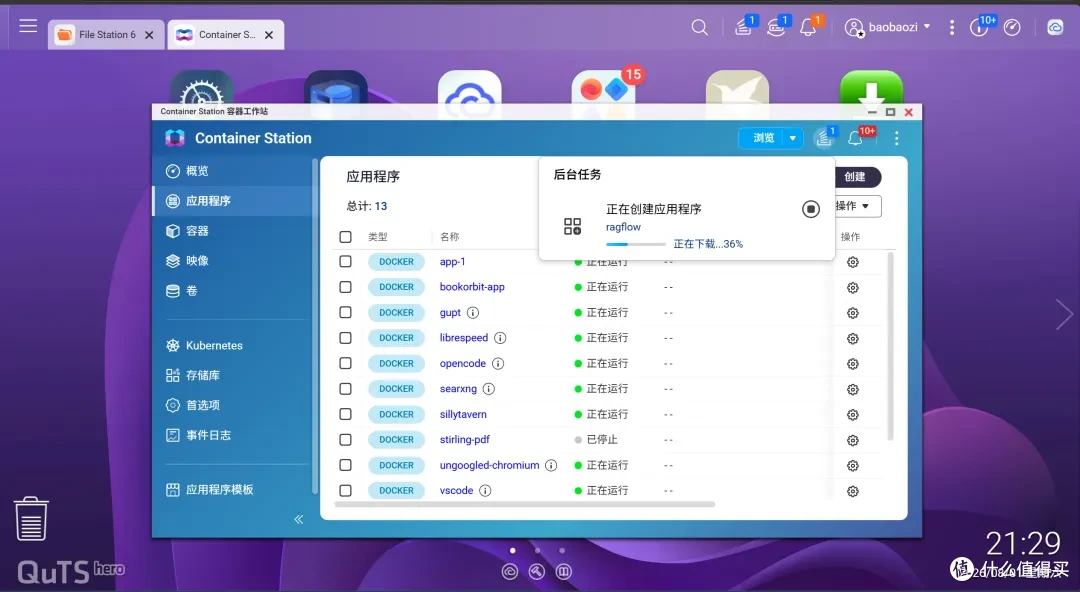Screen dimensions: 1080x592
Task: Show info icon for vscode
Action: click(485, 491)
